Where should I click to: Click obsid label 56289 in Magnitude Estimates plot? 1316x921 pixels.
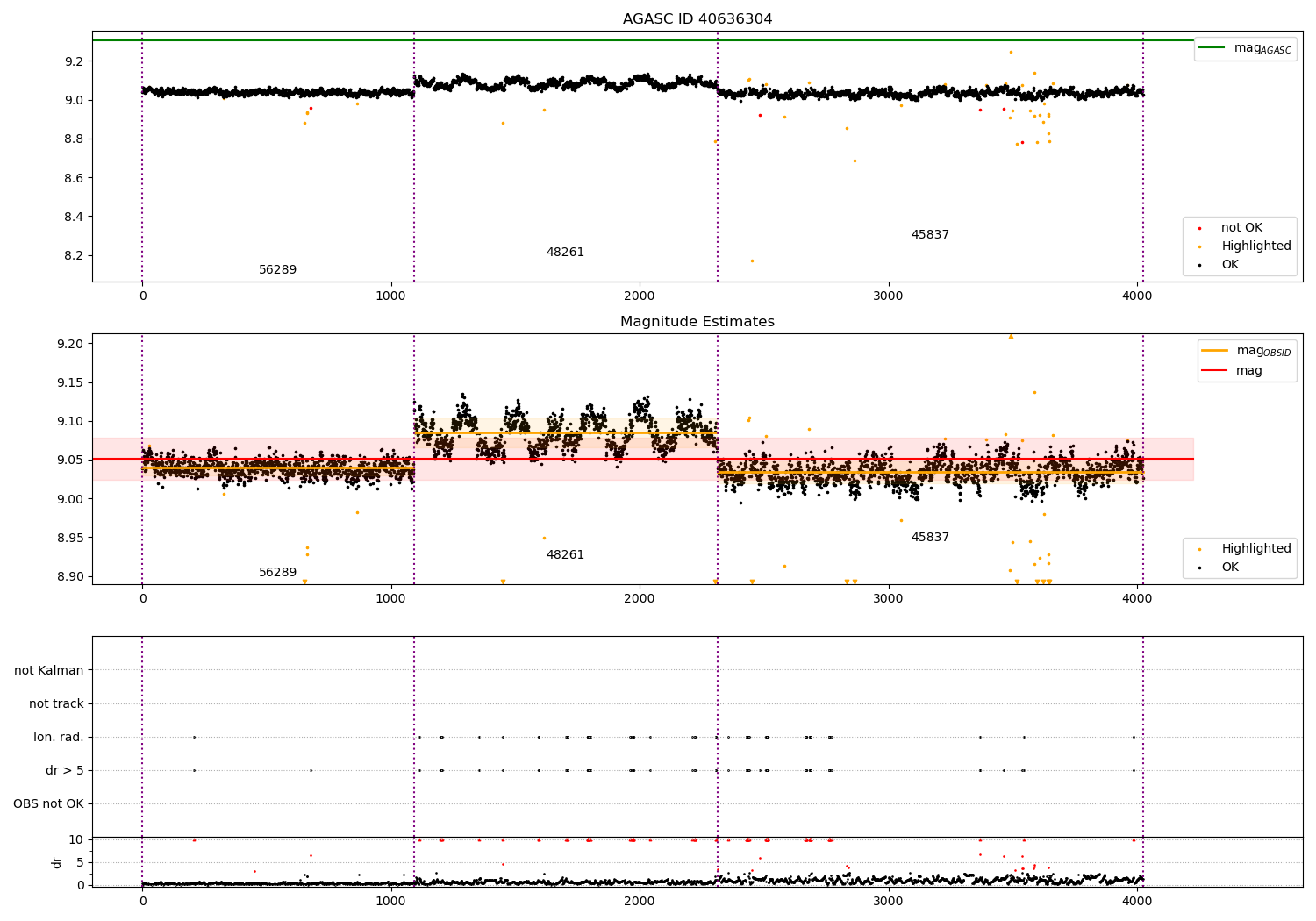(x=277, y=573)
